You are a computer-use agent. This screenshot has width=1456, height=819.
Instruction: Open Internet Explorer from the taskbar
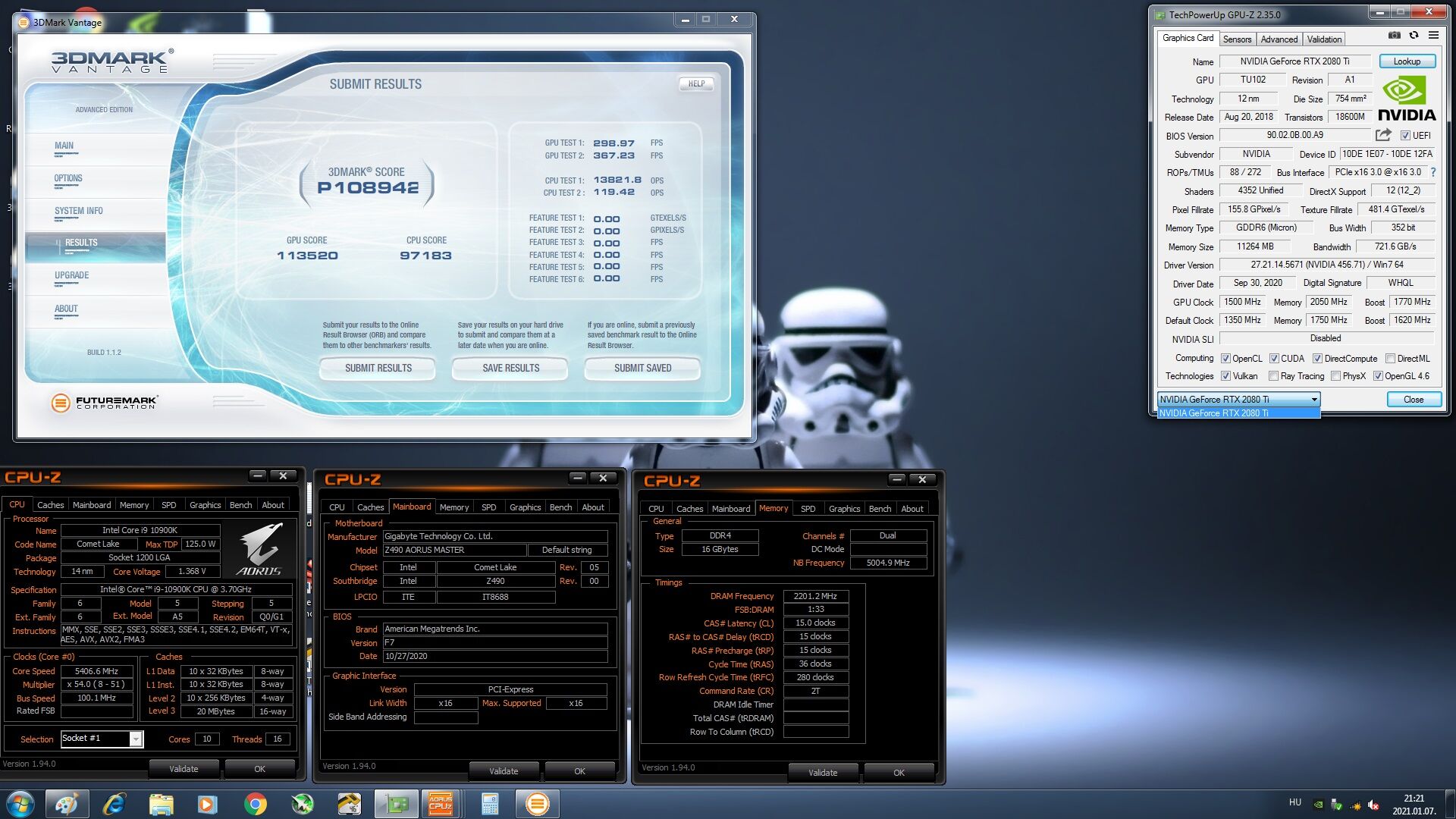[114, 804]
